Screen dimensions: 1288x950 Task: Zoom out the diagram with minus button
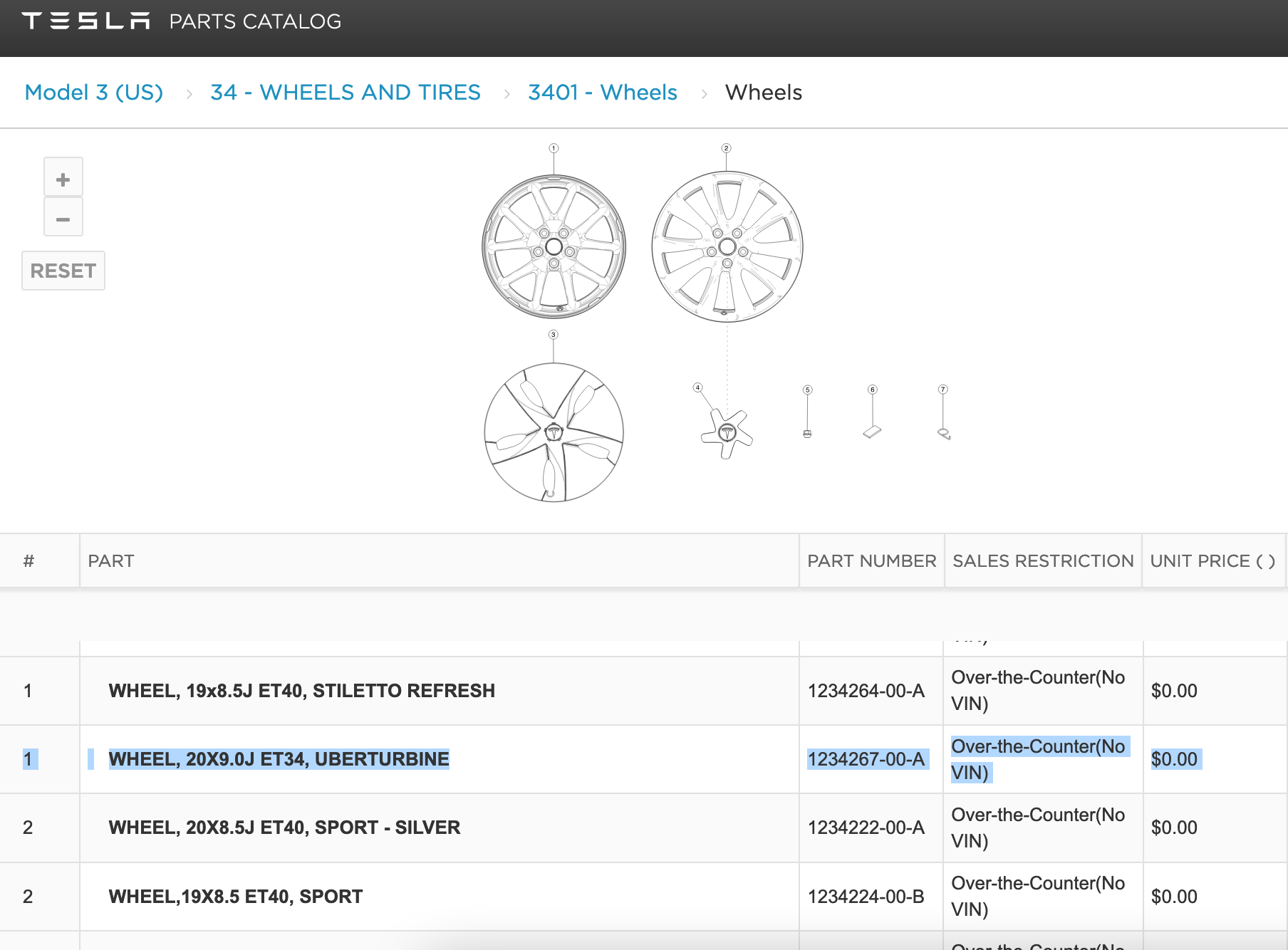click(63, 217)
